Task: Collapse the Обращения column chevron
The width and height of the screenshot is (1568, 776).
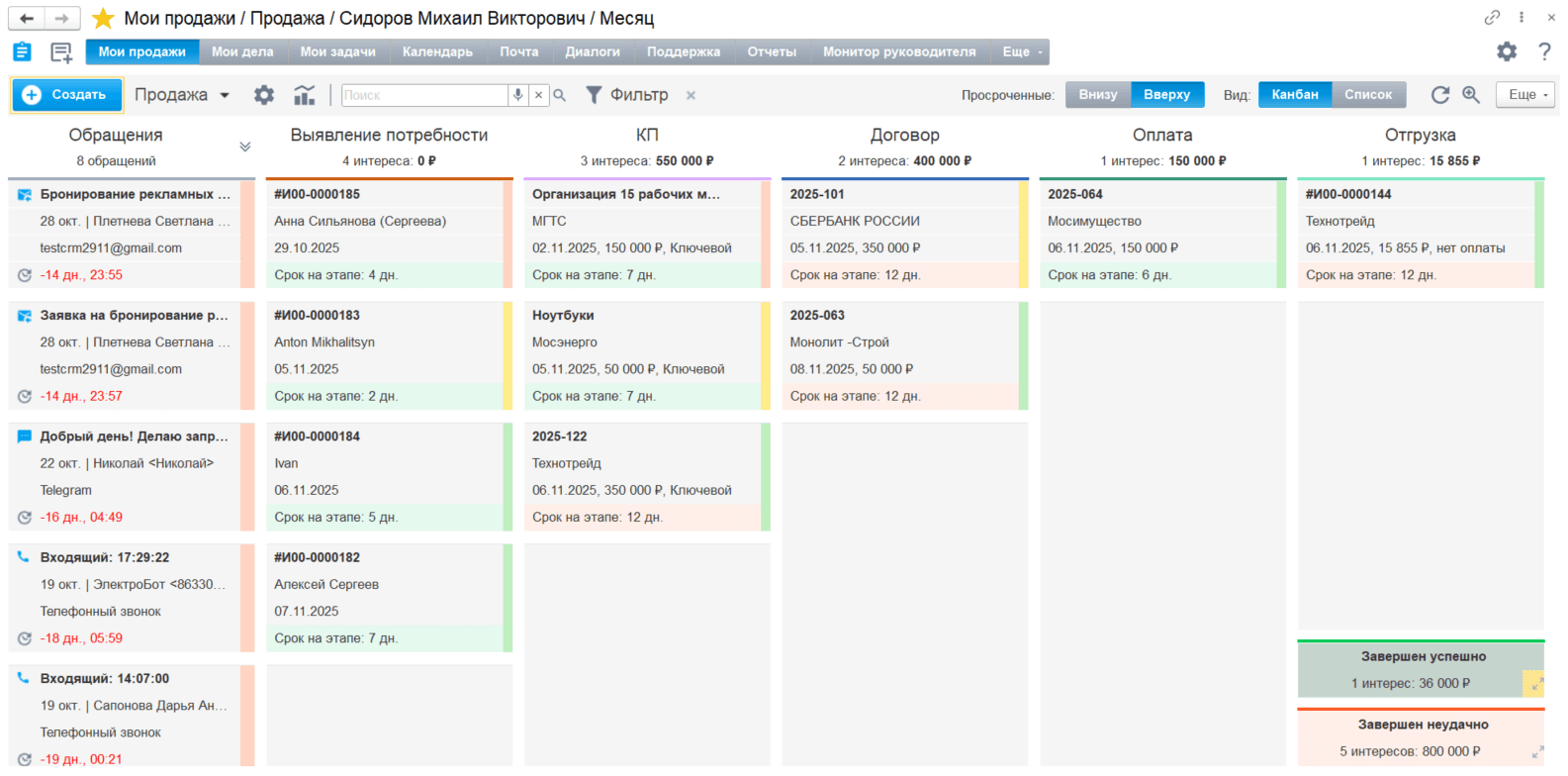Action: point(245,146)
